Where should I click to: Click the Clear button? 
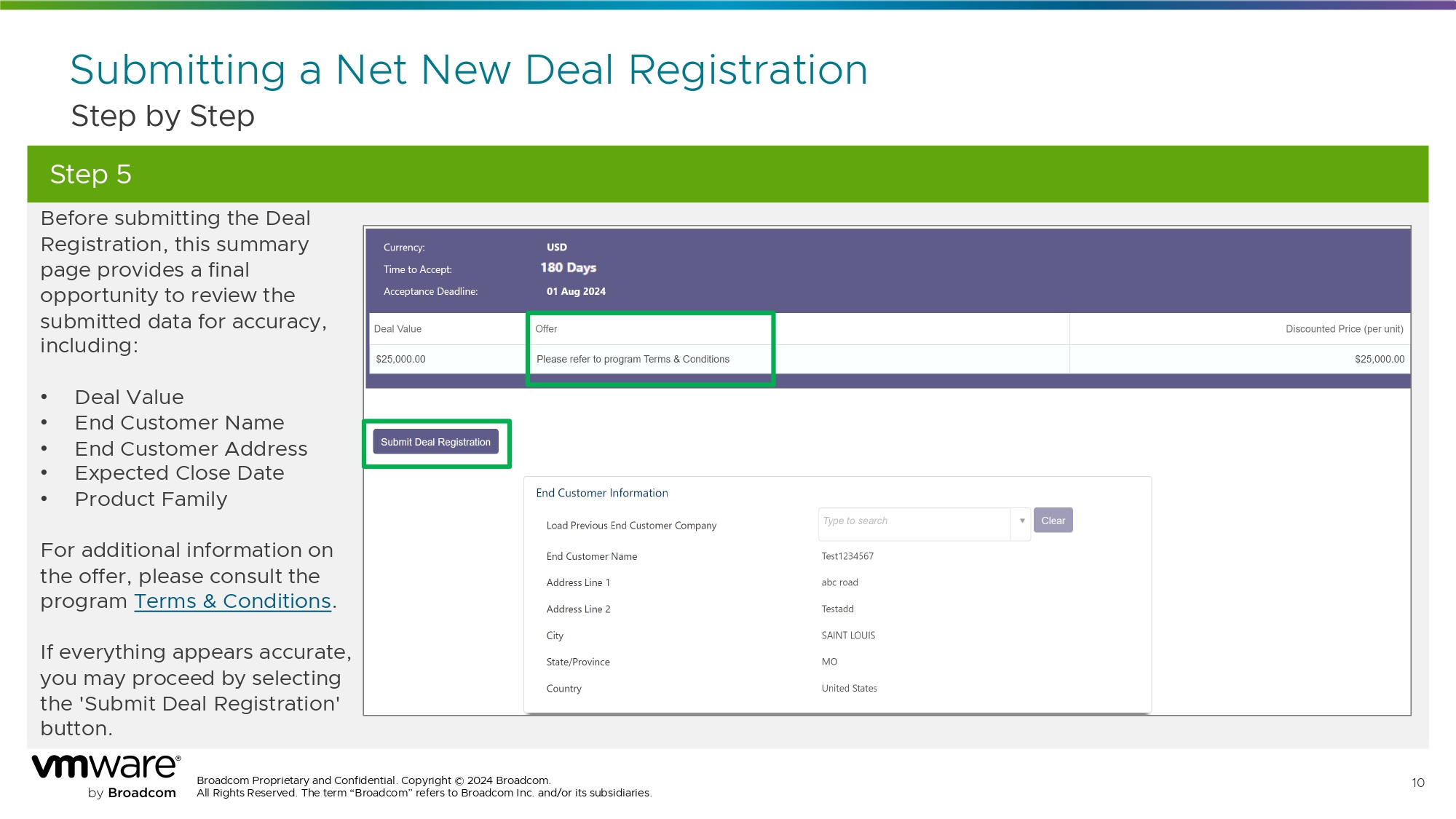point(1053,521)
